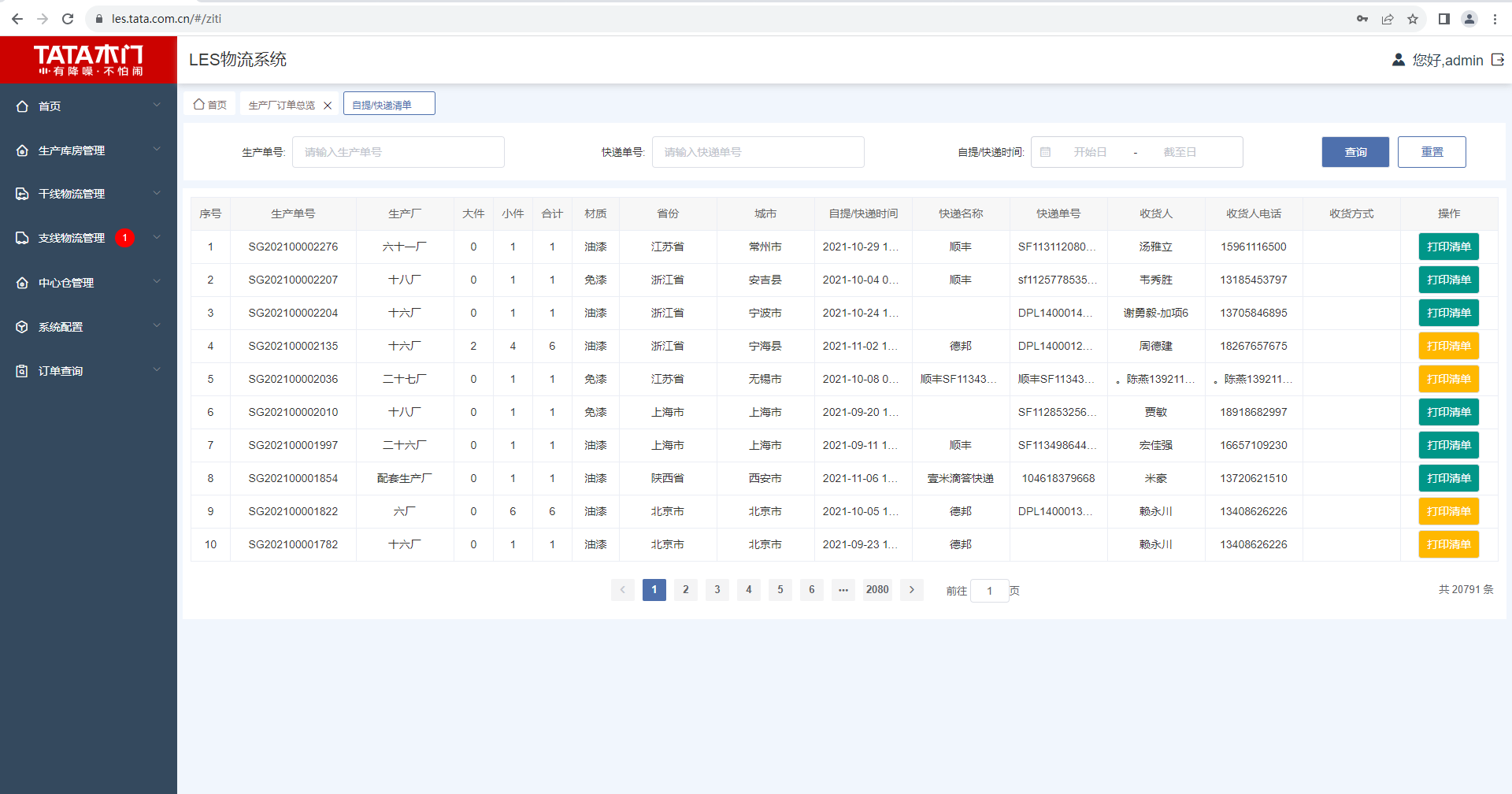Open the browser three-dot menu
The width and height of the screenshot is (1512, 794).
coord(1495,19)
